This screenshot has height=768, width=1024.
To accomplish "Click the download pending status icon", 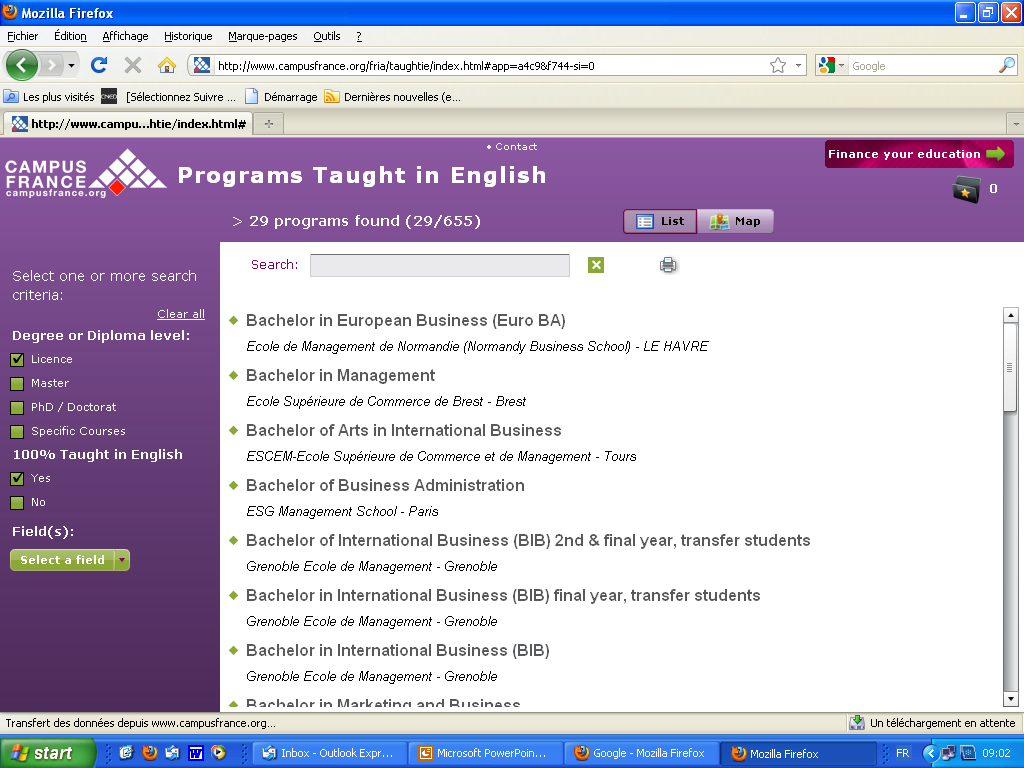I will (856, 722).
